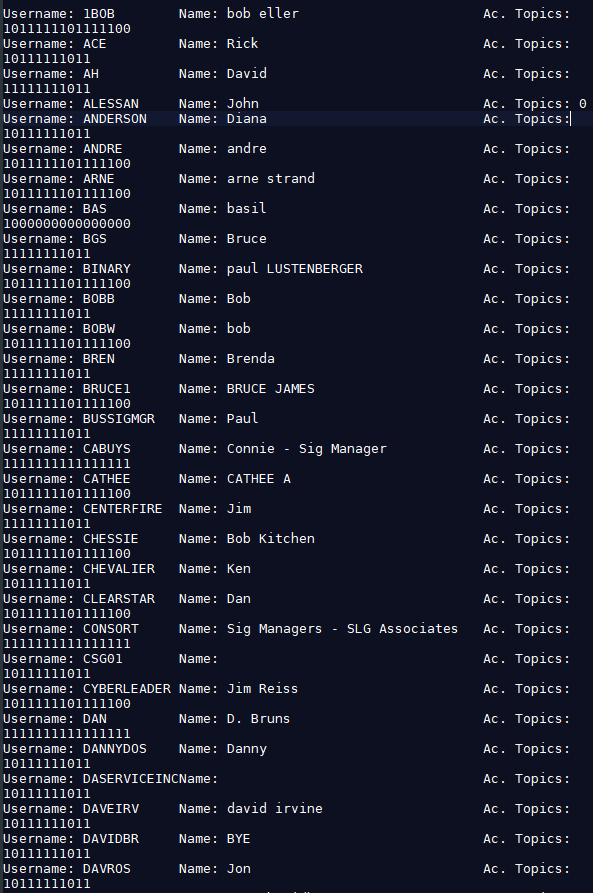
Task: Click the name david irvine
Action: [275, 809]
